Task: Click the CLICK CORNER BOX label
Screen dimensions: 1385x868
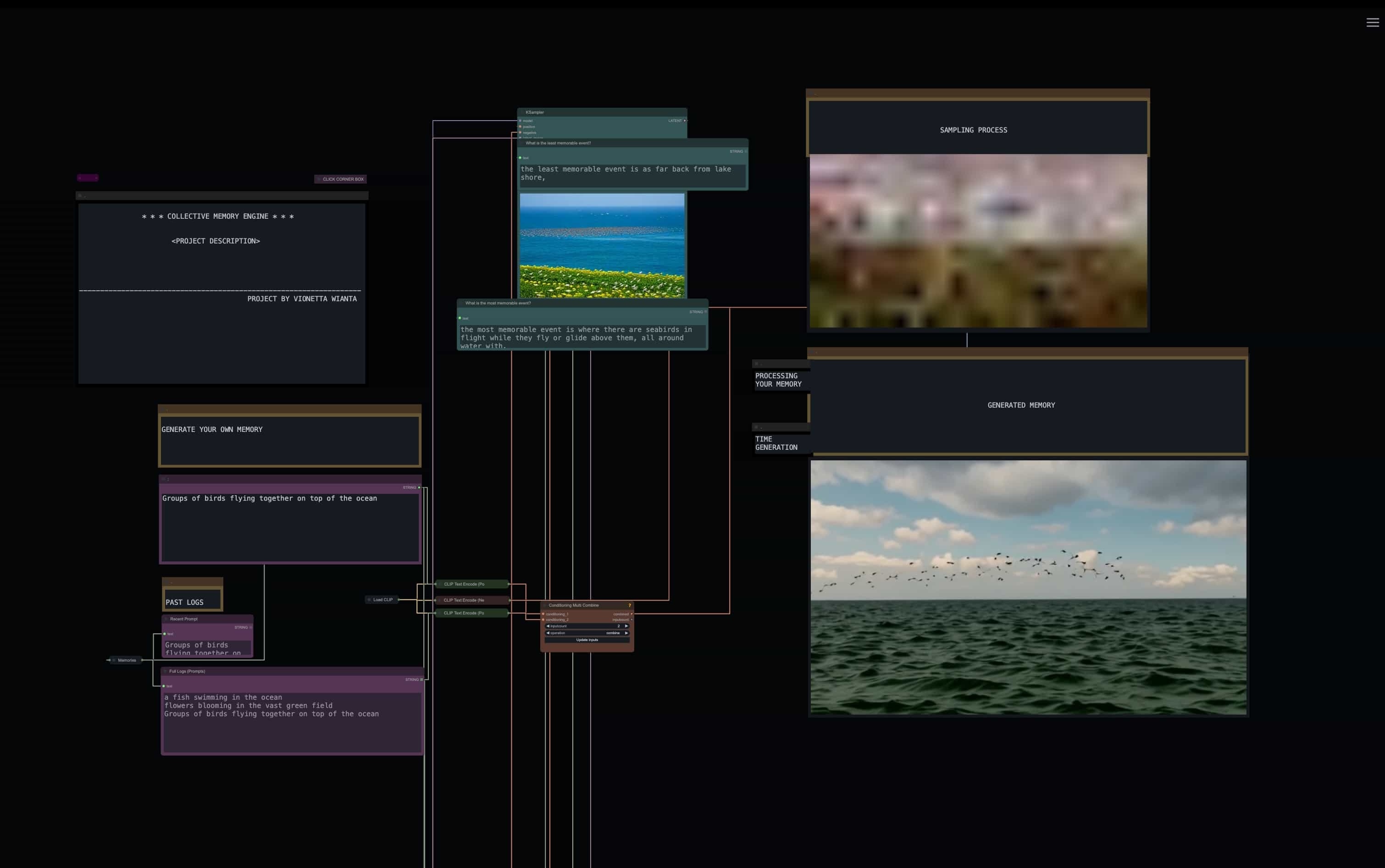Action: [x=343, y=179]
